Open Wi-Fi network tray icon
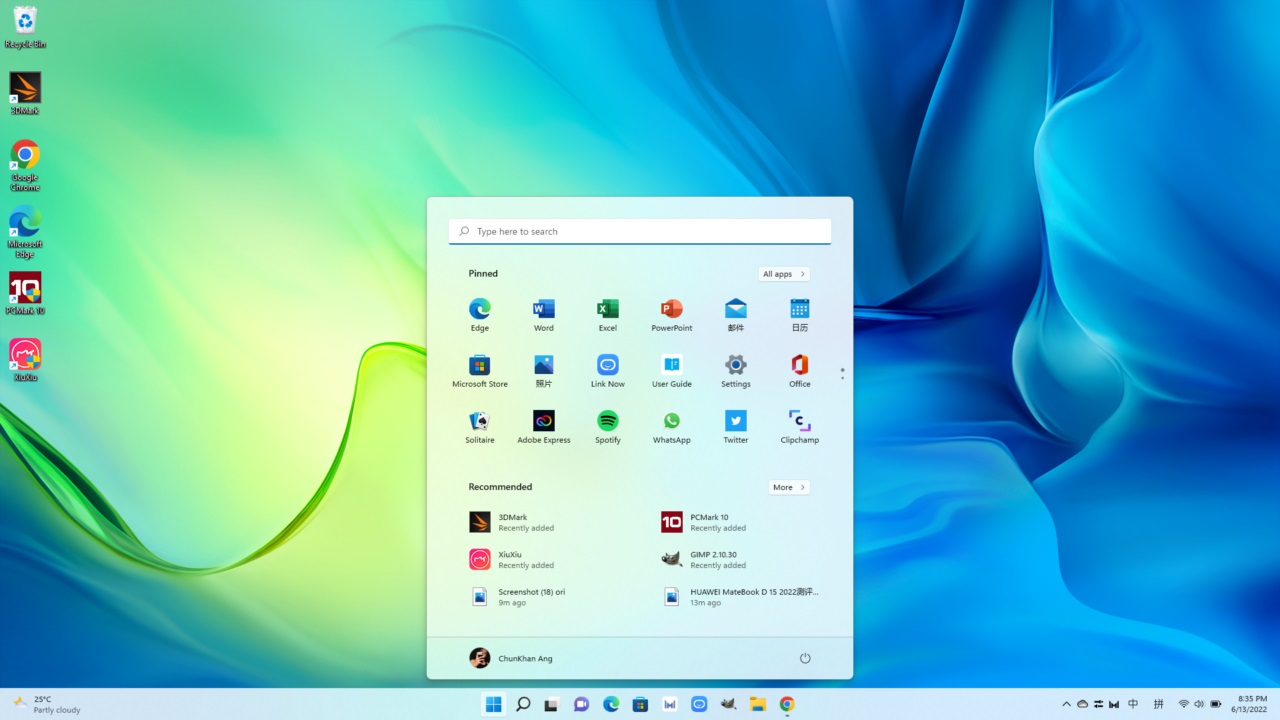This screenshot has width=1280, height=720. [1184, 704]
